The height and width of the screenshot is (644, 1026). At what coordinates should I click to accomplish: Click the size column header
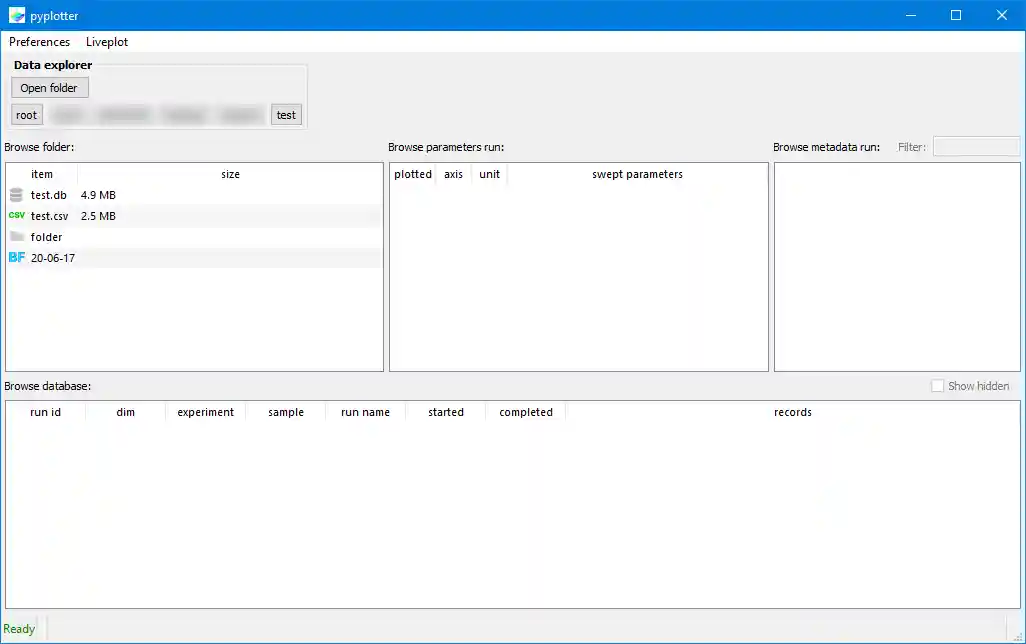point(230,174)
